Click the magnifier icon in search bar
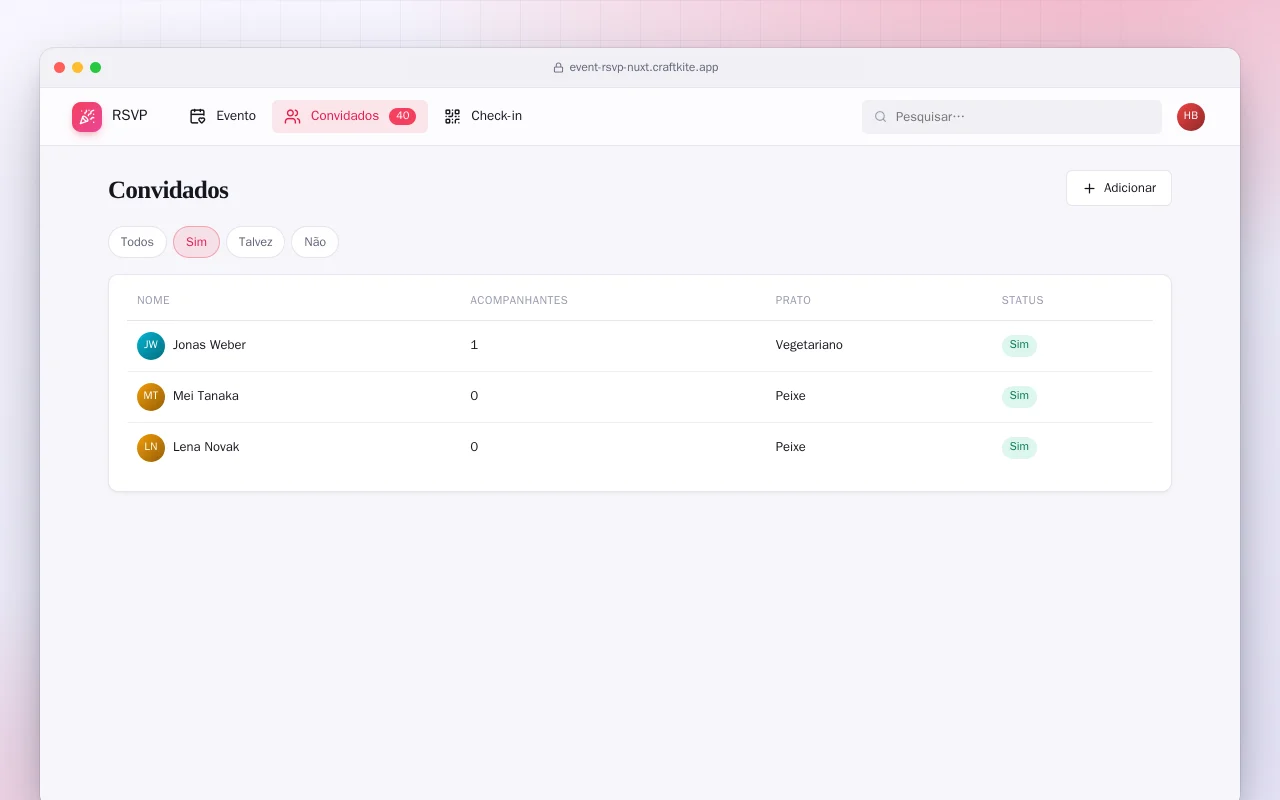Screen dimensions: 1280x800 click(881, 117)
